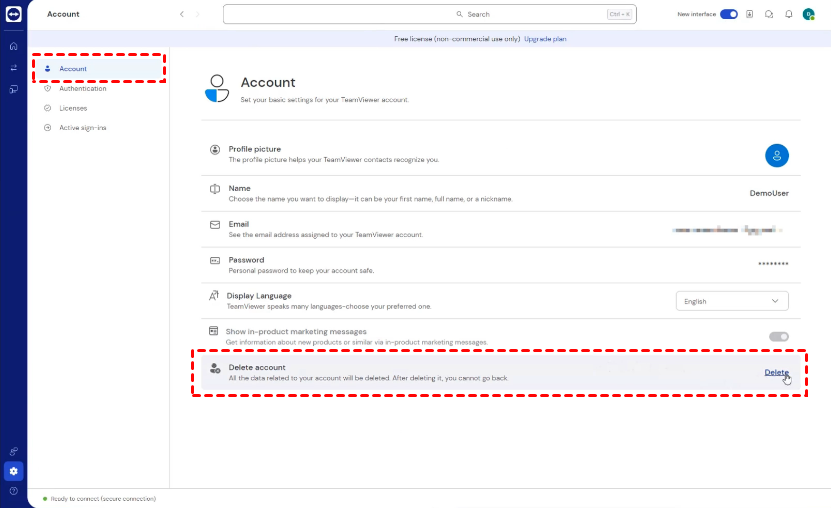Click the Delete account user icon
831x508 pixels.
point(215,368)
